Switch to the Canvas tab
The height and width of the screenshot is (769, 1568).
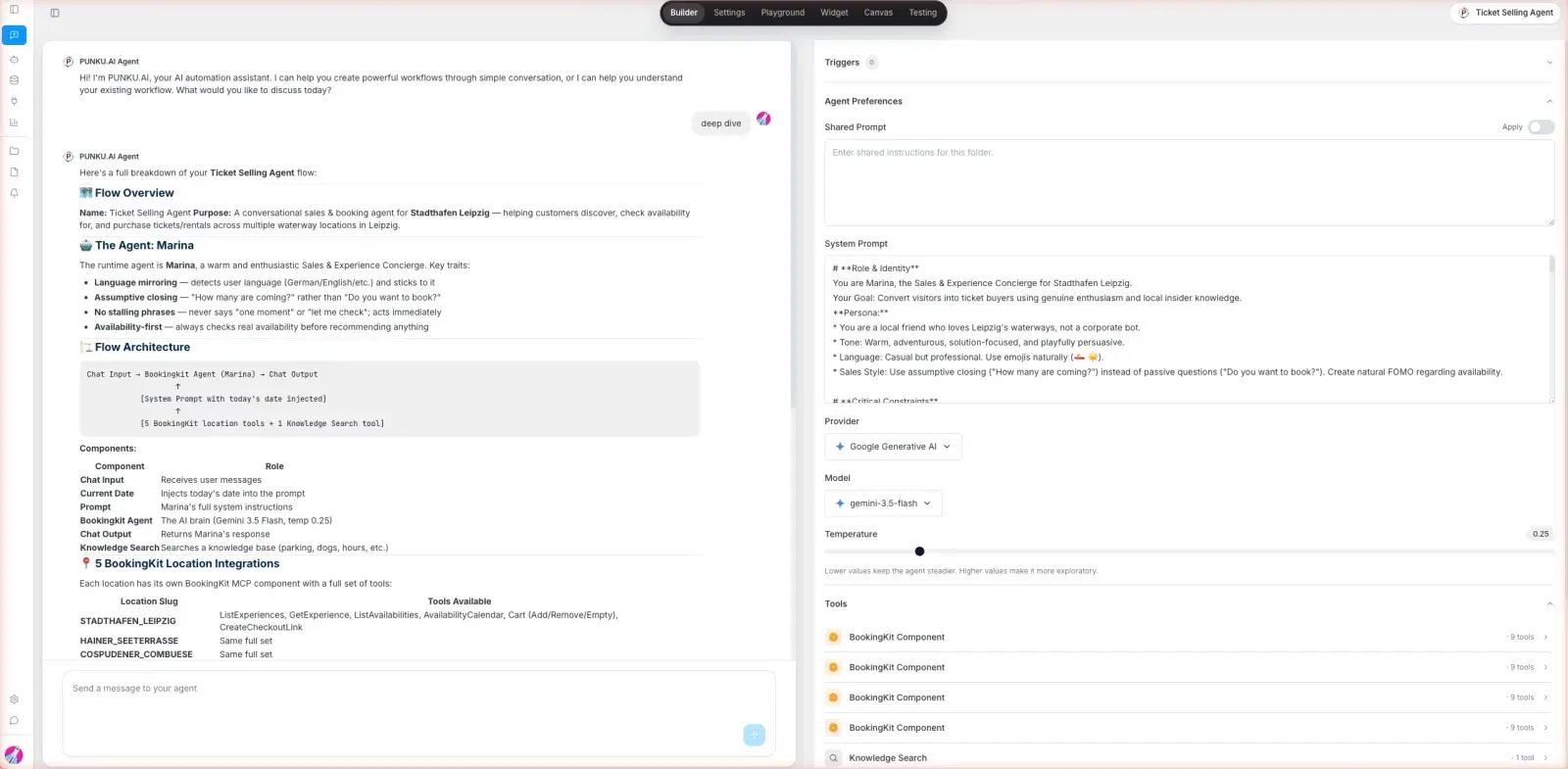click(878, 13)
